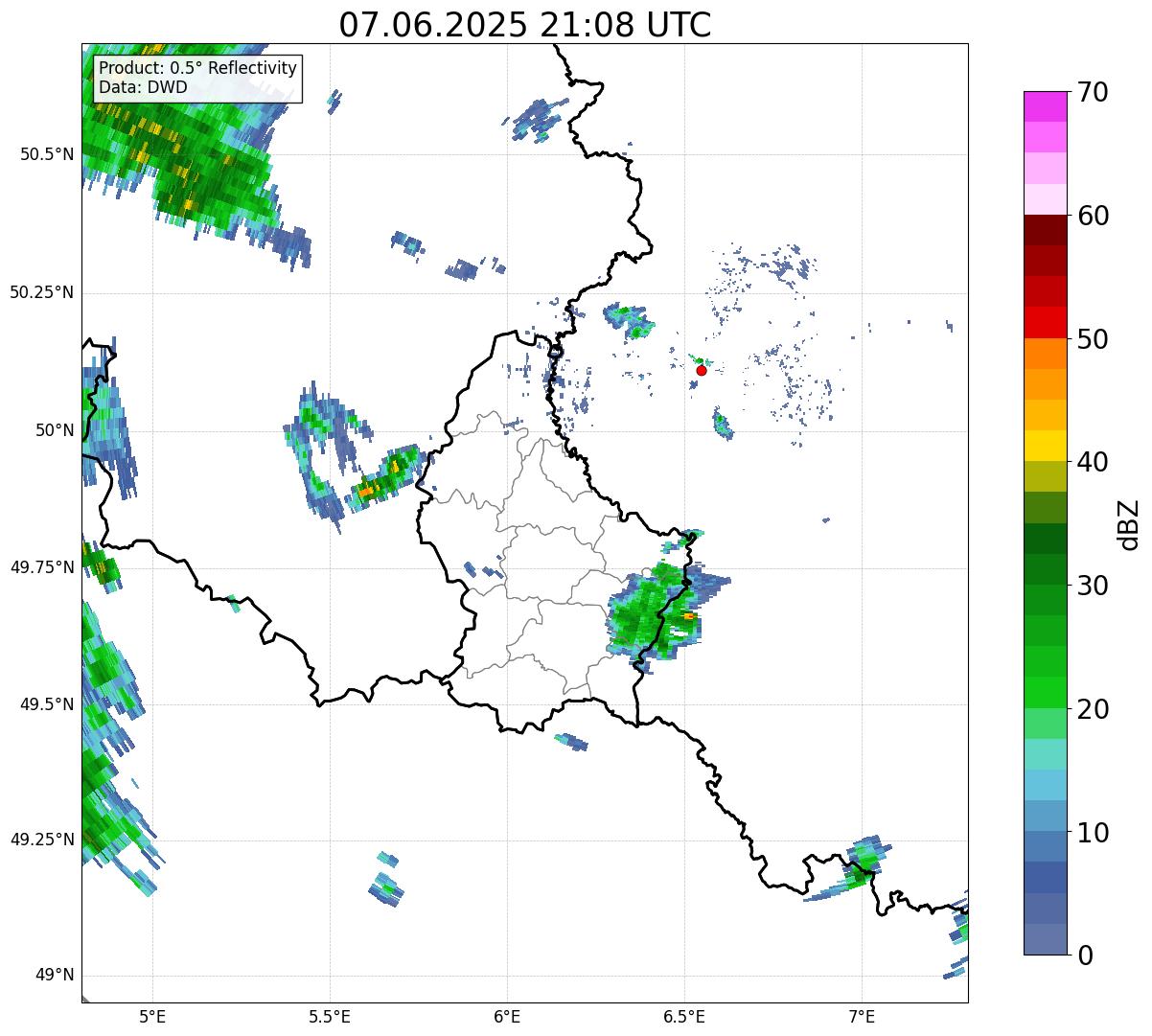Click the colorbar tick label 30

(1093, 586)
